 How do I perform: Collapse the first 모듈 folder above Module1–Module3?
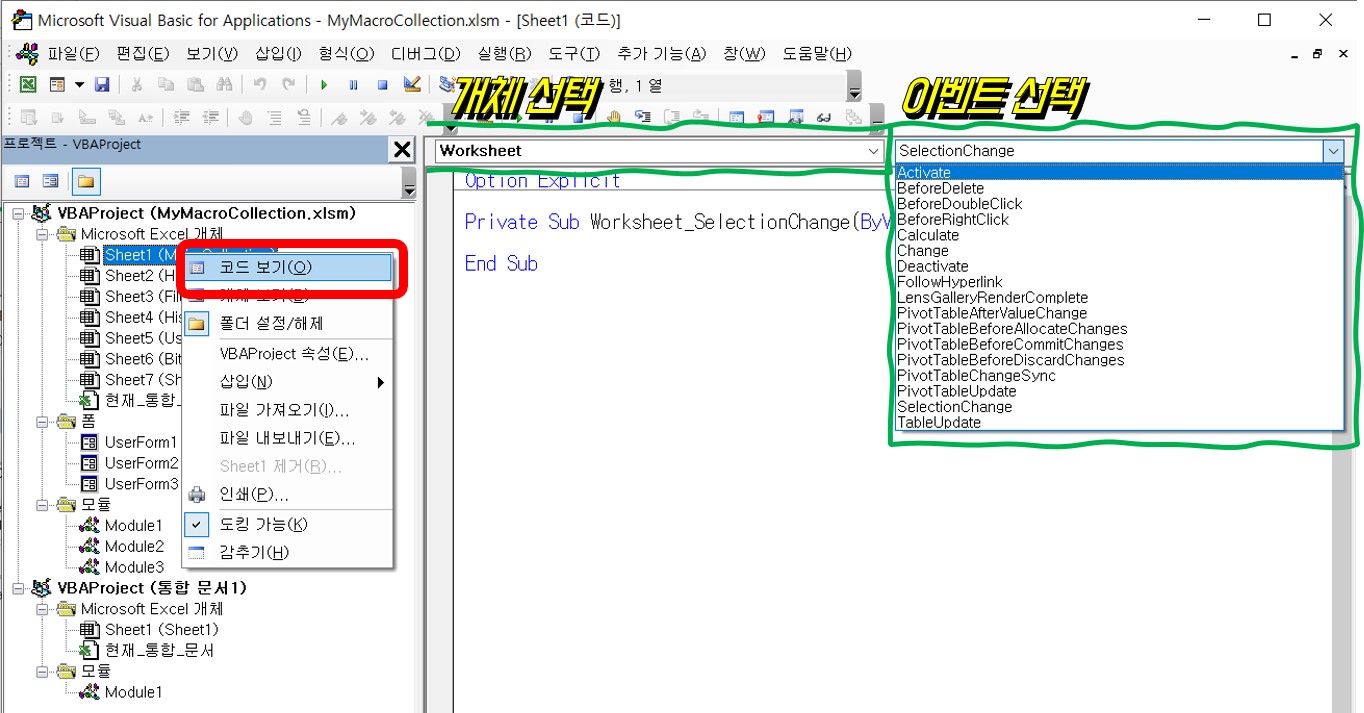43,505
